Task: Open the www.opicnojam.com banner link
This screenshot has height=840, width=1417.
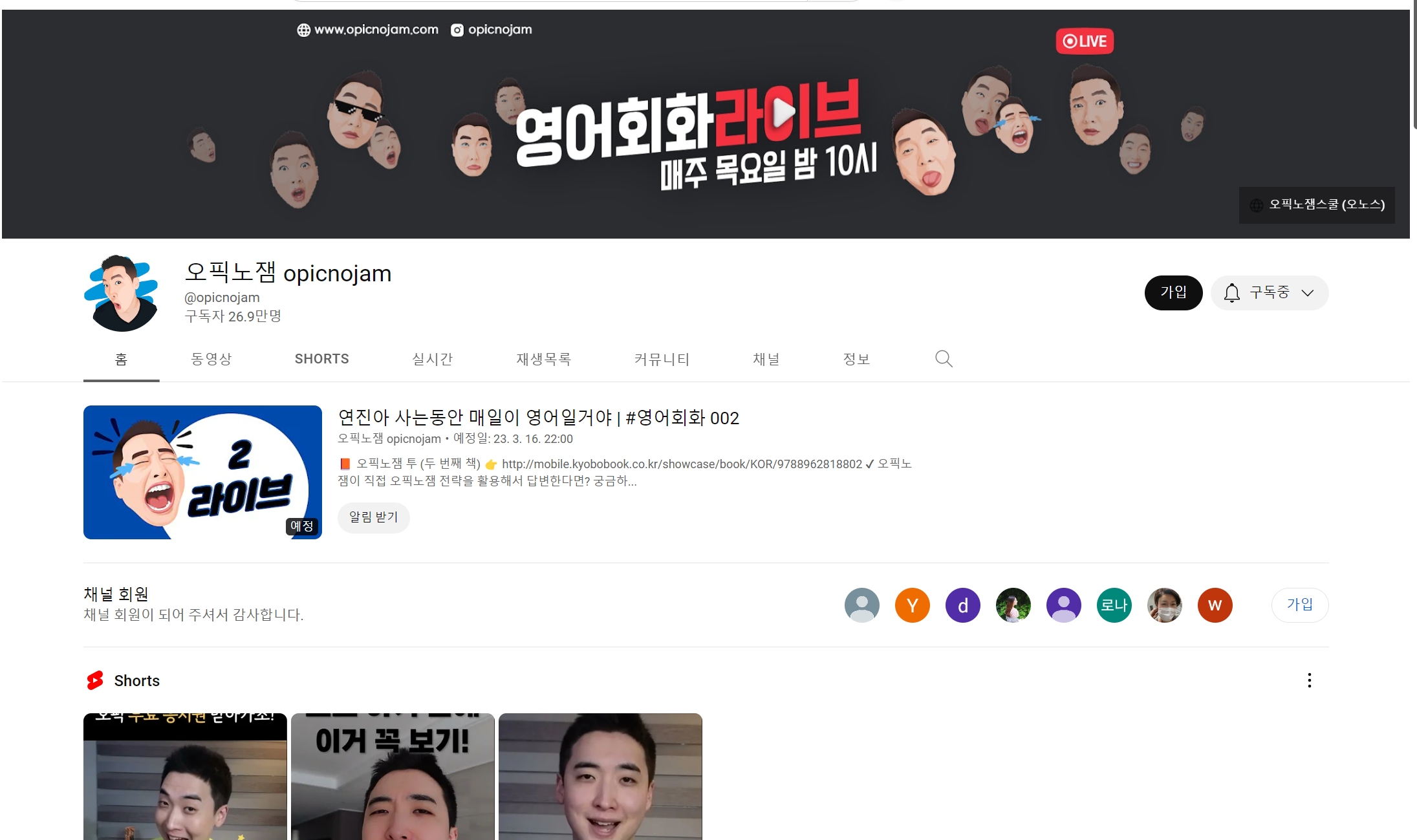Action: [376, 30]
